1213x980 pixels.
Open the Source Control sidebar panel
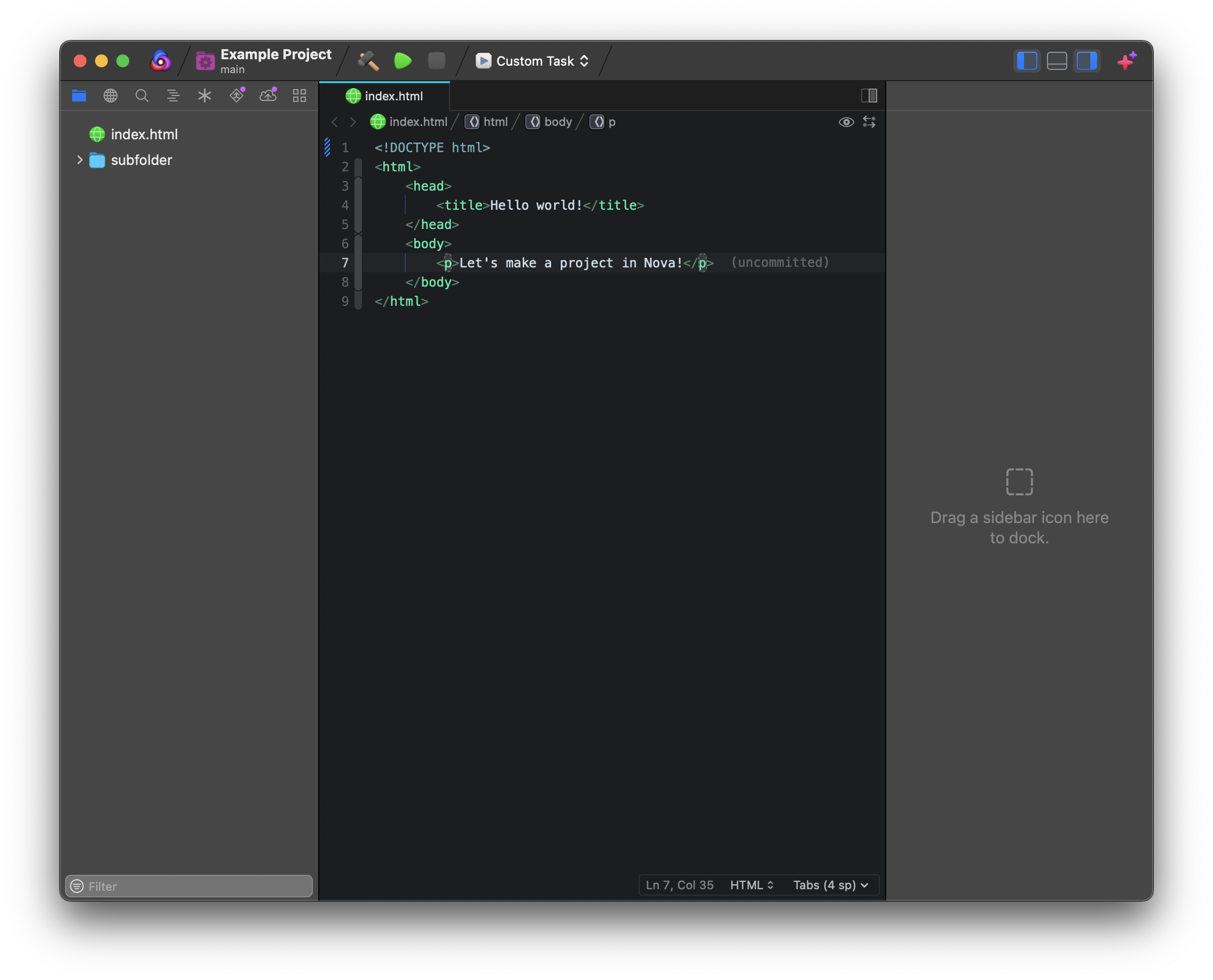click(x=237, y=96)
